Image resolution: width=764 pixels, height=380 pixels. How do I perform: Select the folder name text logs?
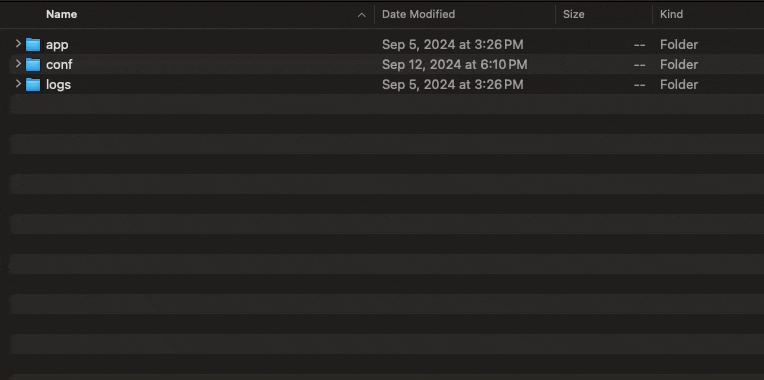[x=58, y=85]
